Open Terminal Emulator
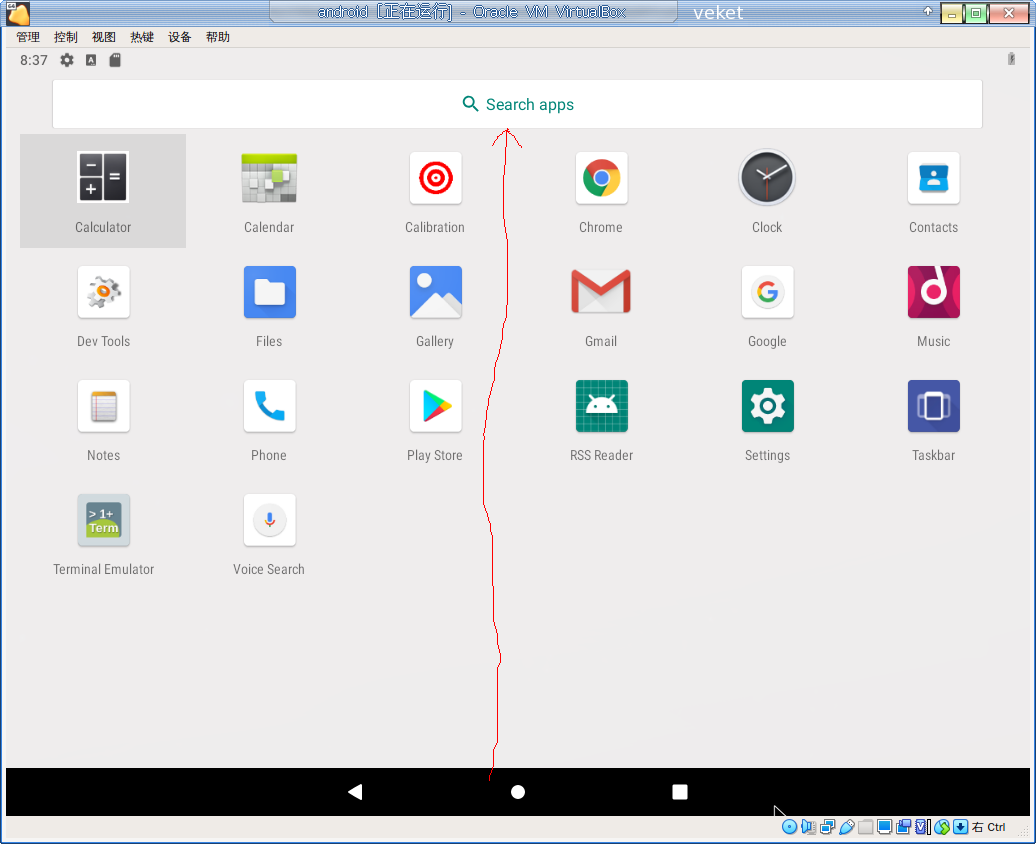Screen dimensions: 1036x844 point(103,533)
